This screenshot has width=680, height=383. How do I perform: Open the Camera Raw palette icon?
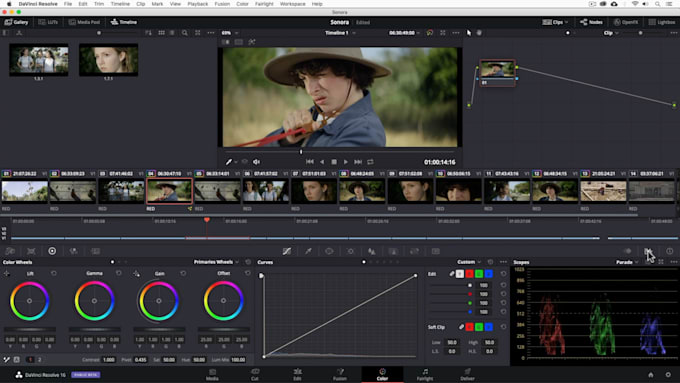(x=10, y=251)
